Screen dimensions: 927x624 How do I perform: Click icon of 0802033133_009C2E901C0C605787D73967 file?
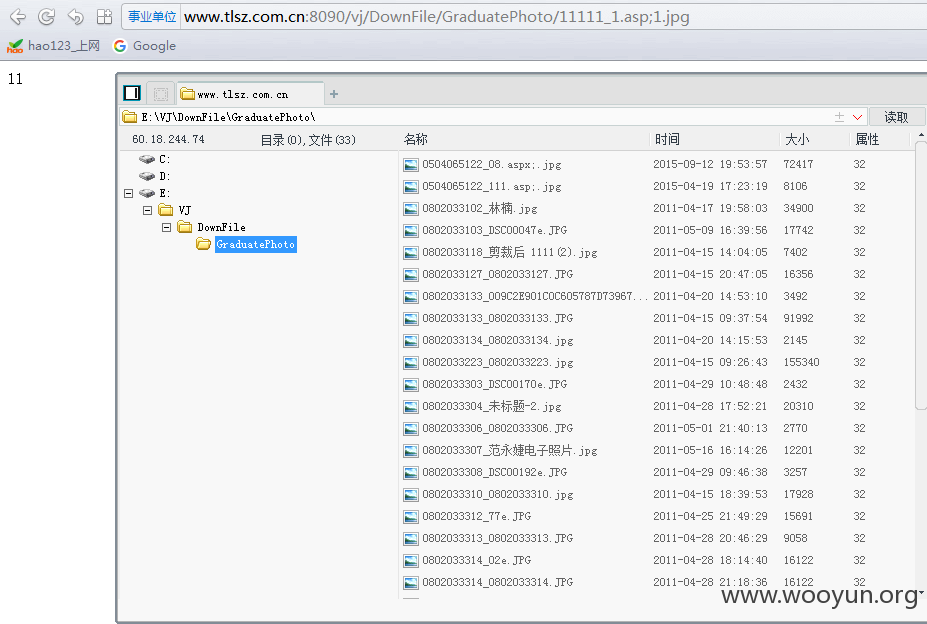pos(411,297)
